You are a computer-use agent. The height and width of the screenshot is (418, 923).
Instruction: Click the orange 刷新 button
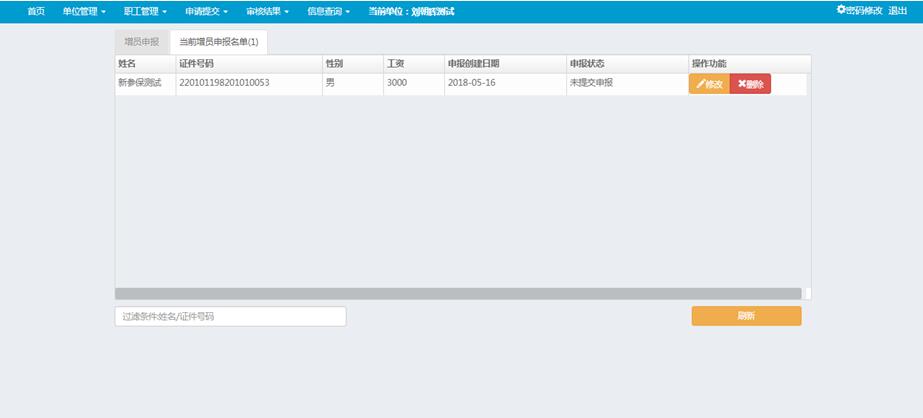click(x=746, y=316)
